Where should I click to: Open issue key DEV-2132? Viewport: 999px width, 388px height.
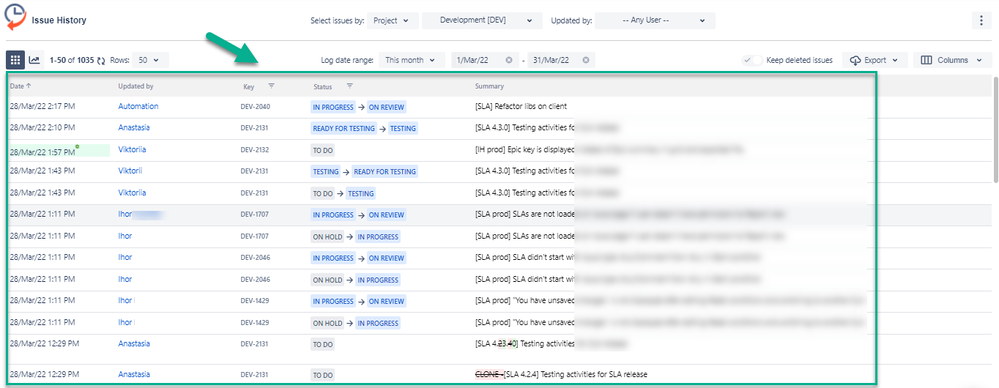point(255,150)
